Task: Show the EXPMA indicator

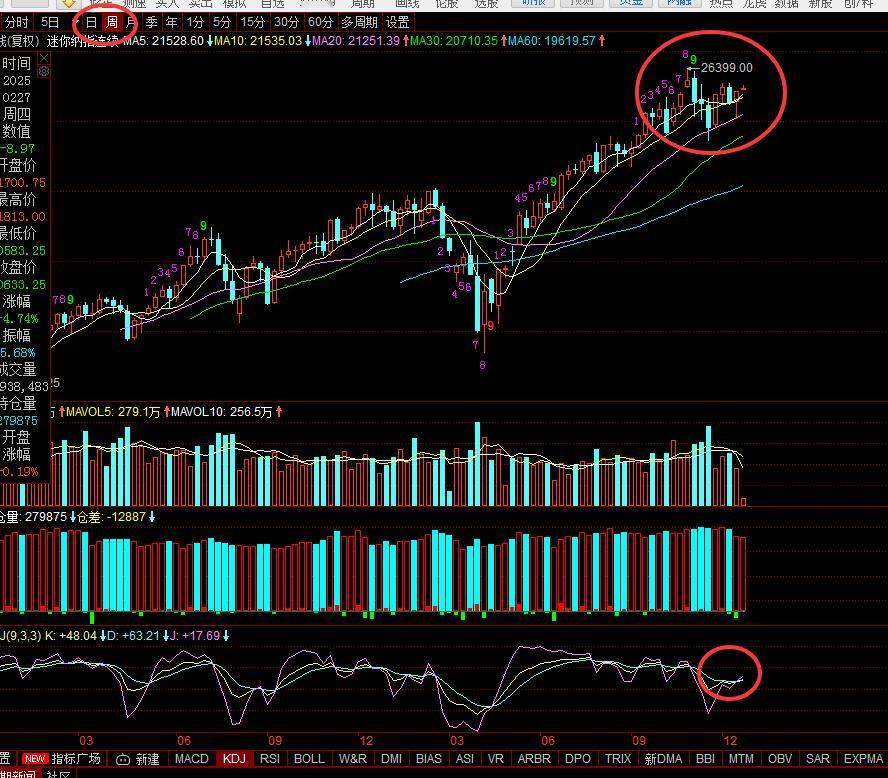Action: [863, 759]
